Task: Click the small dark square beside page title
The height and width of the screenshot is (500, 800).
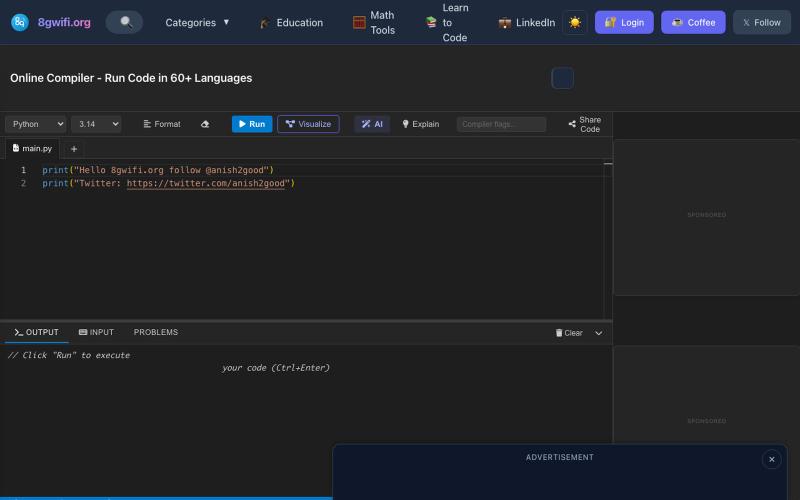Action: click(562, 78)
